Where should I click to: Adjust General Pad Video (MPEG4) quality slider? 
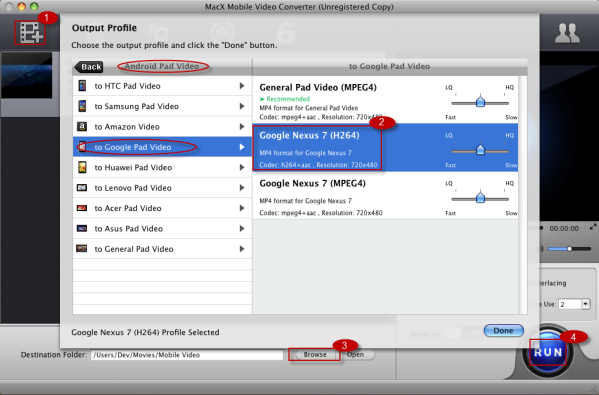[x=480, y=102]
